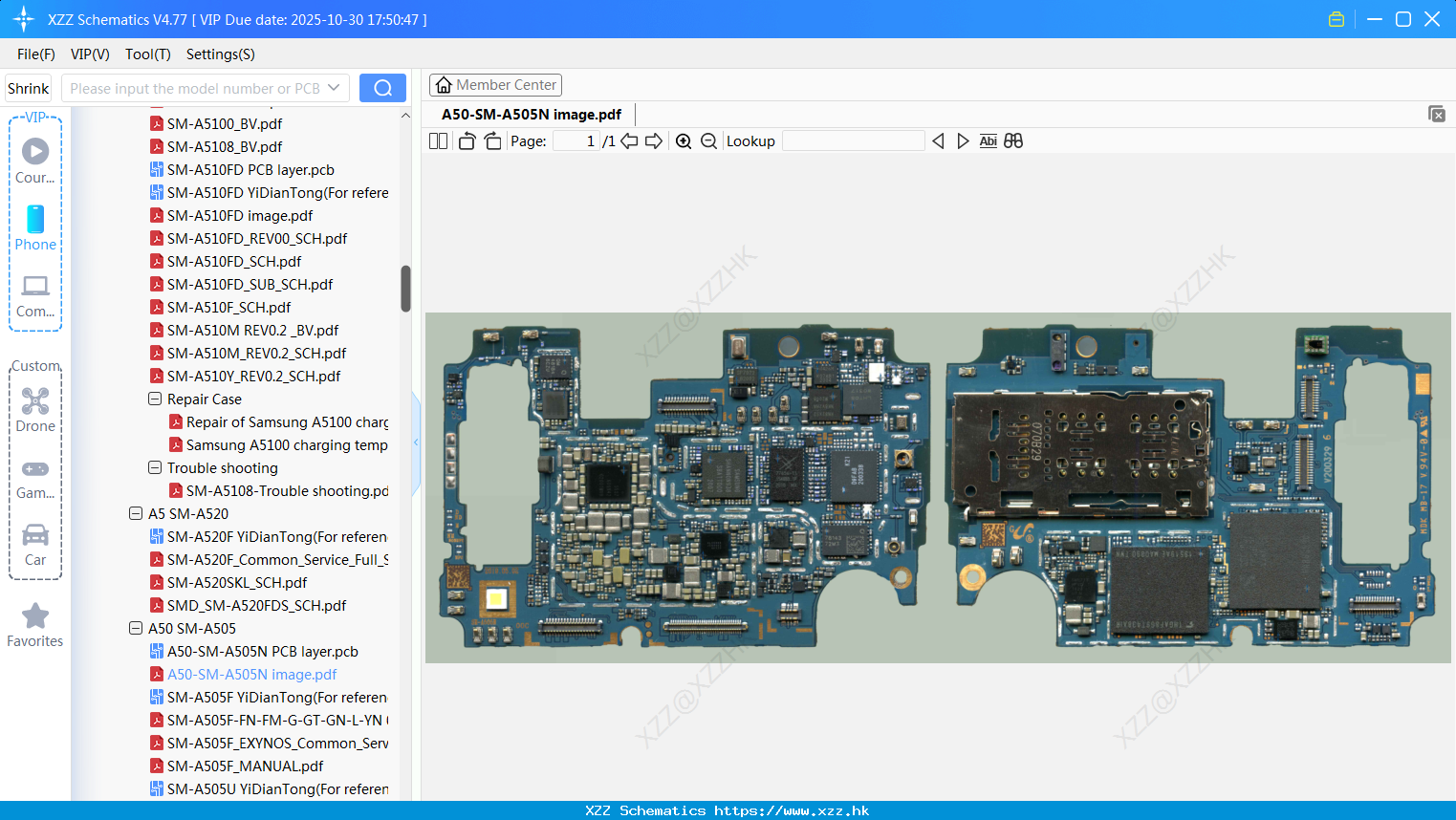Image resolution: width=1456 pixels, height=820 pixels.
Task: Click the binoculars search icon
Action: (x=1013, y=140)
